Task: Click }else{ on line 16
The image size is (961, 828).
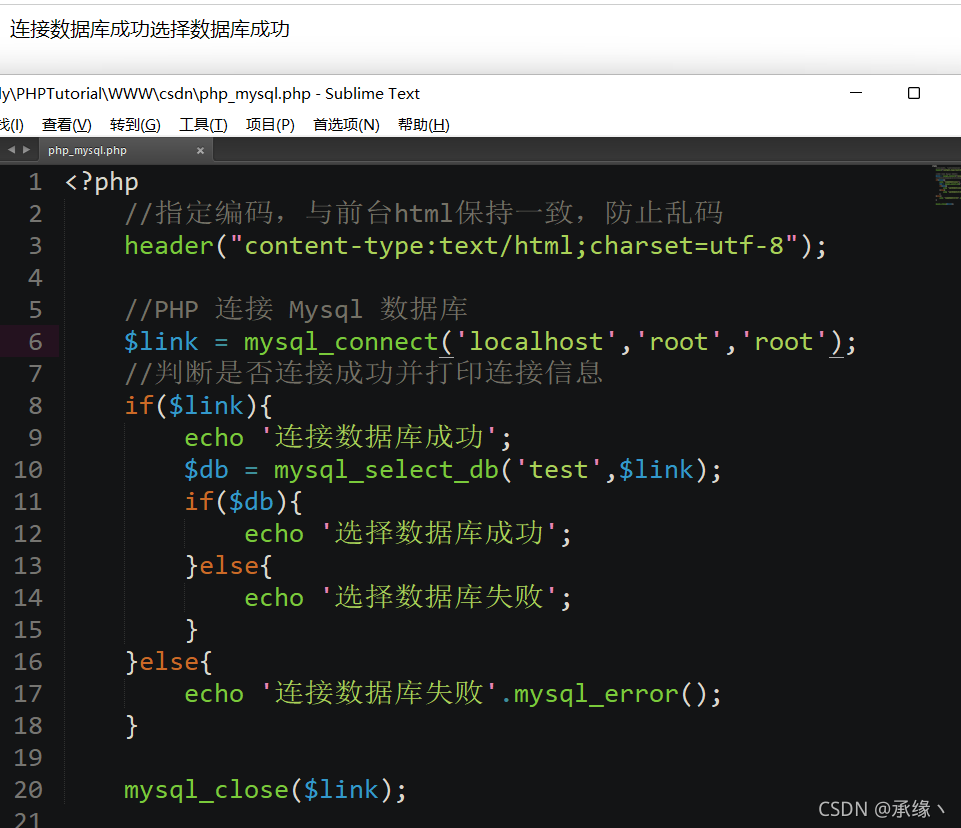Action: click(x=169, y=663)
